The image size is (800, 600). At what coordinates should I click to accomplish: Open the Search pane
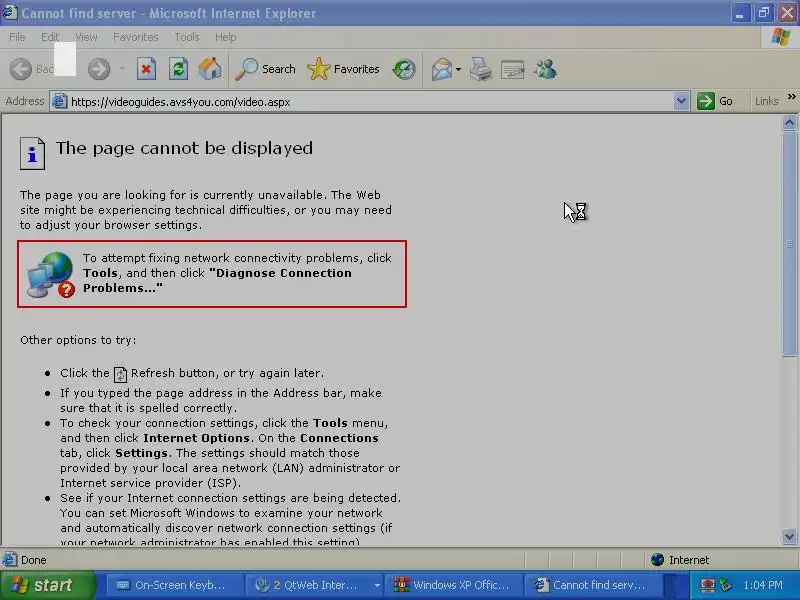pos(265,69)
